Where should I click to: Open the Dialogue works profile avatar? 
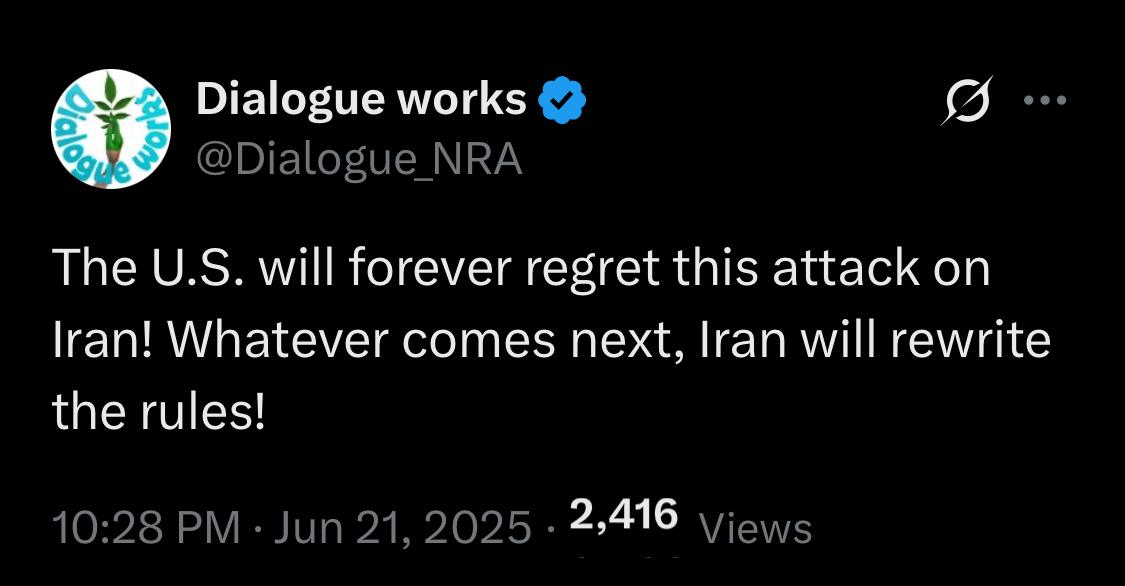point(111,129)
